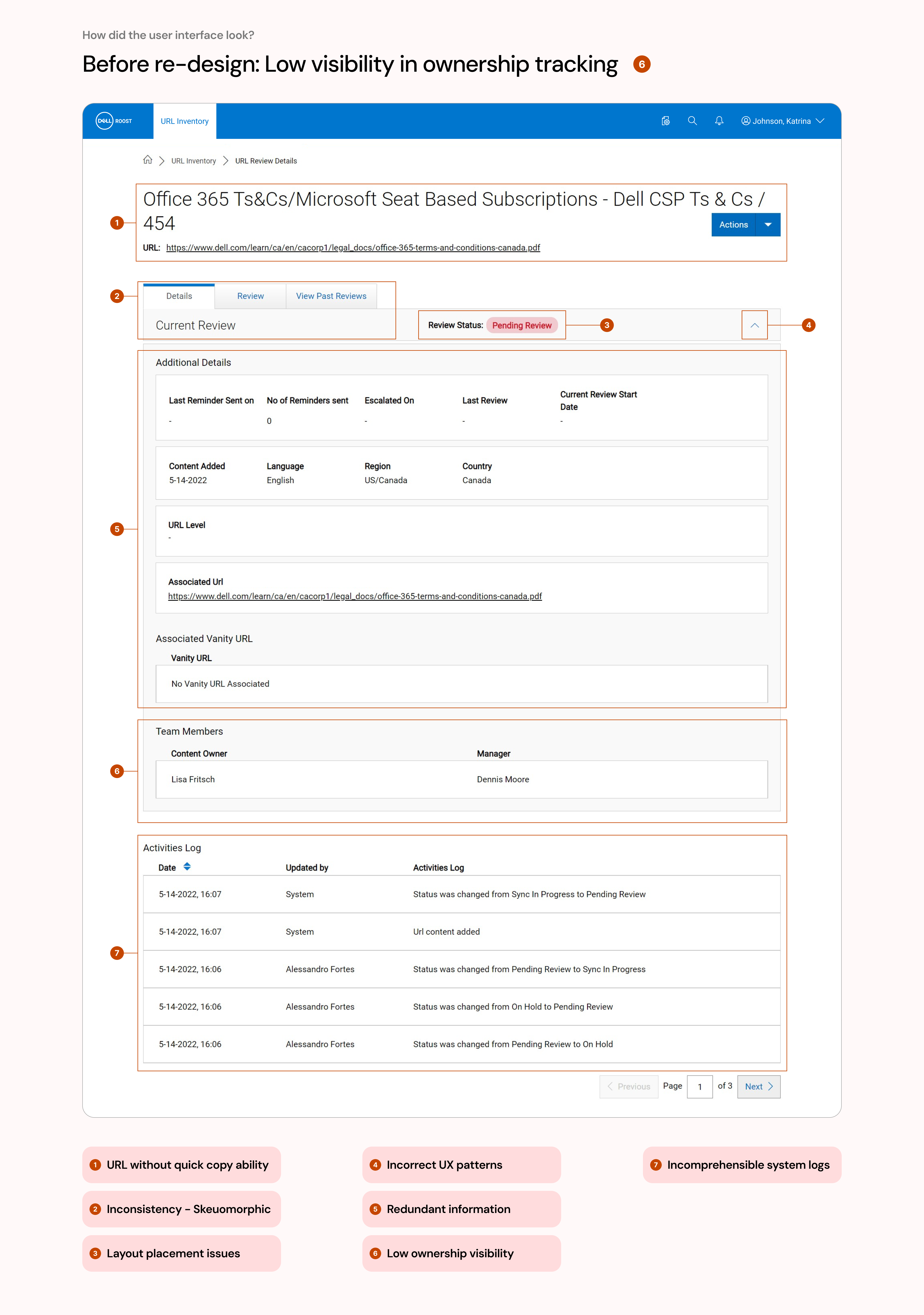Click the Next page button
Image resolution: width=924 pixels, height=1315 pixels.
pyautogui.click(x=758, y=1086)
